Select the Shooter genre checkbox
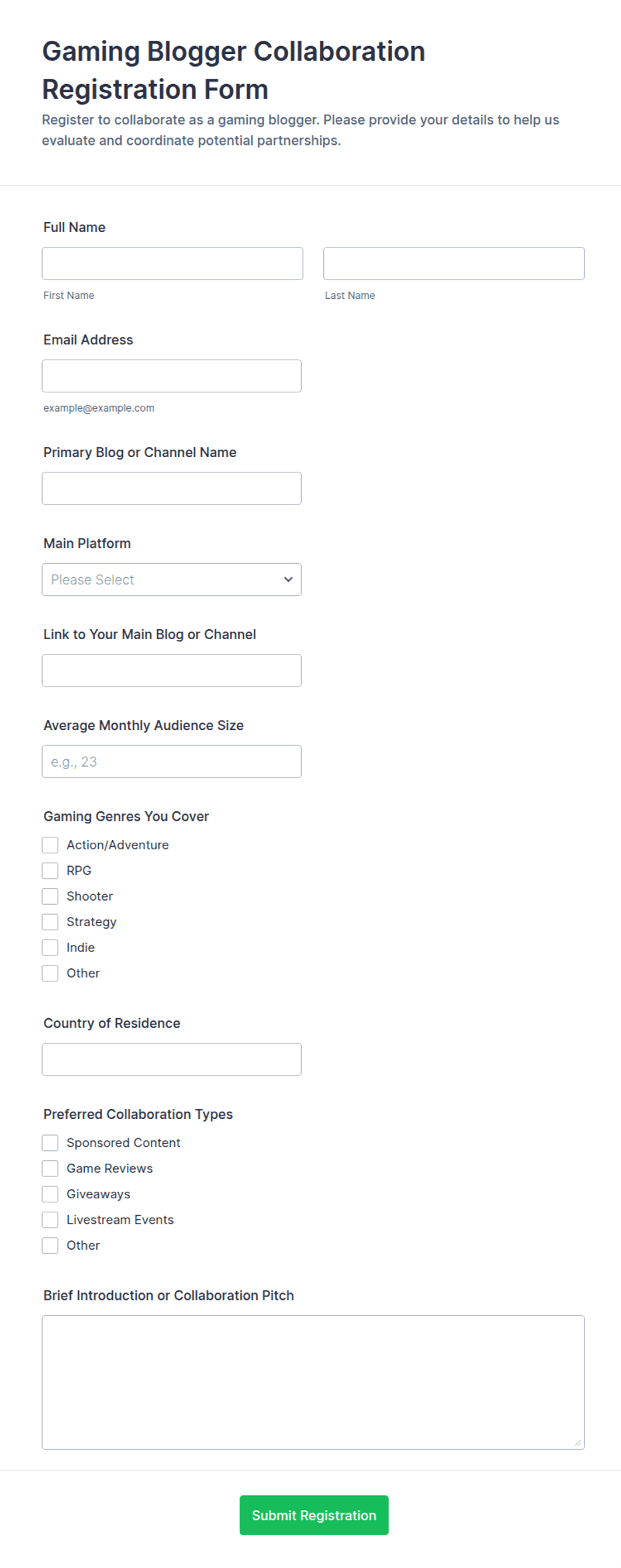 (x=50, y=896)
